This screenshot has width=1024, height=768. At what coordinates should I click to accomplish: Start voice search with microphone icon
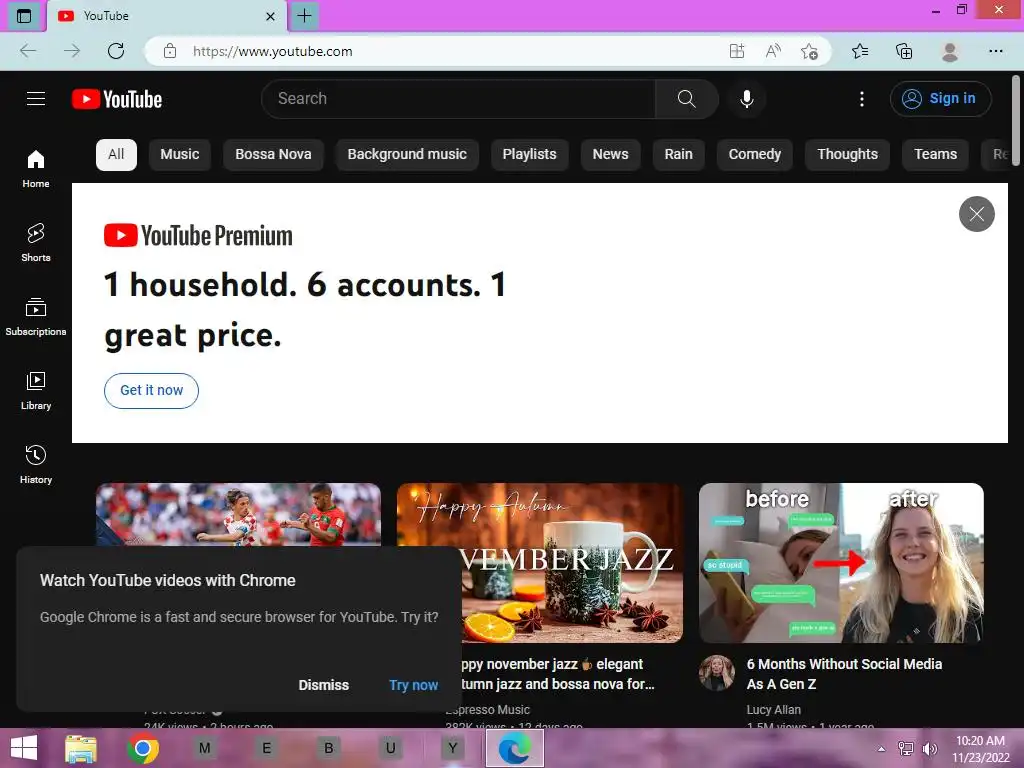coord(746,99)
